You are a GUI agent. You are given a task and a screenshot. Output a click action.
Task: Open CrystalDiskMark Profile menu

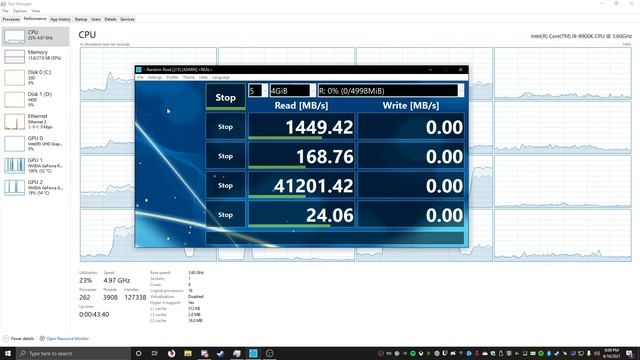tap(172, 77)
